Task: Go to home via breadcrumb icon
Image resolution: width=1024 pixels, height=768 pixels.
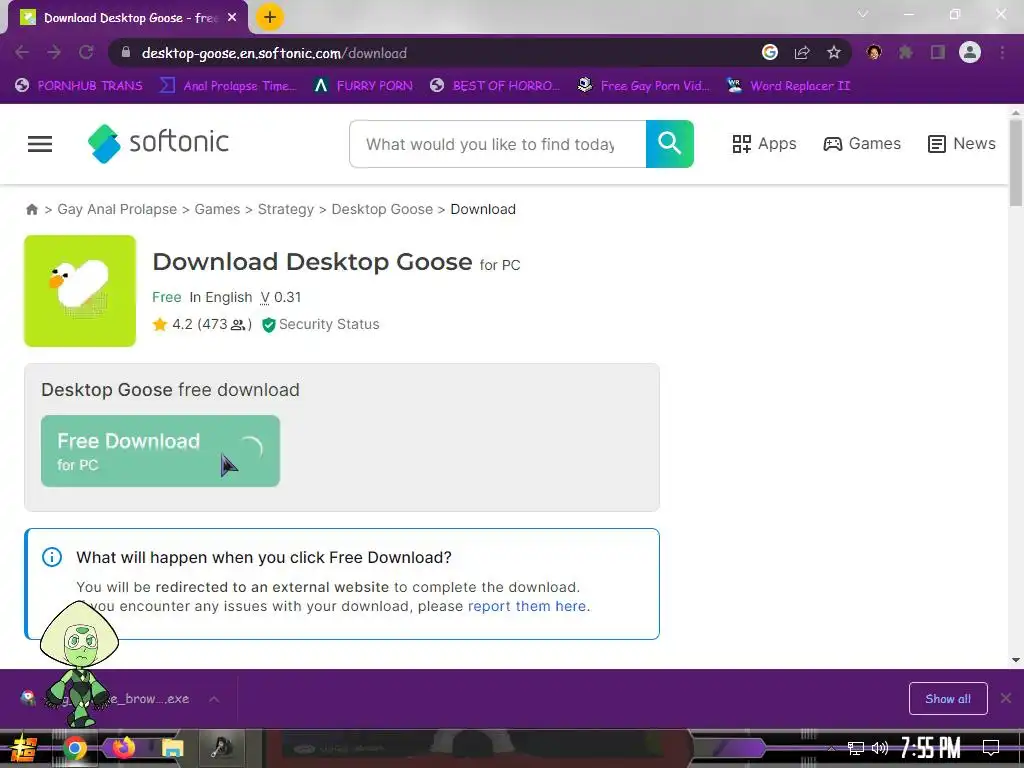Action: point(32,210)
